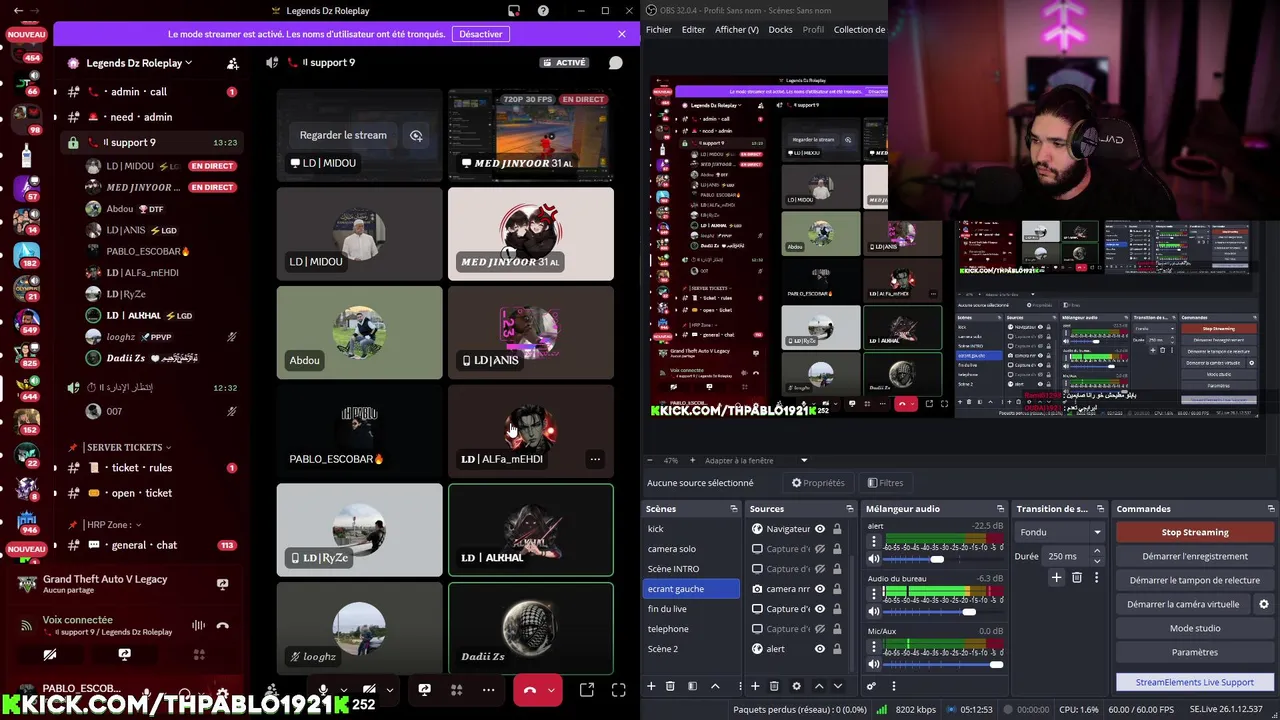Unlock the Navigateur source padlock

click(837, 529)
